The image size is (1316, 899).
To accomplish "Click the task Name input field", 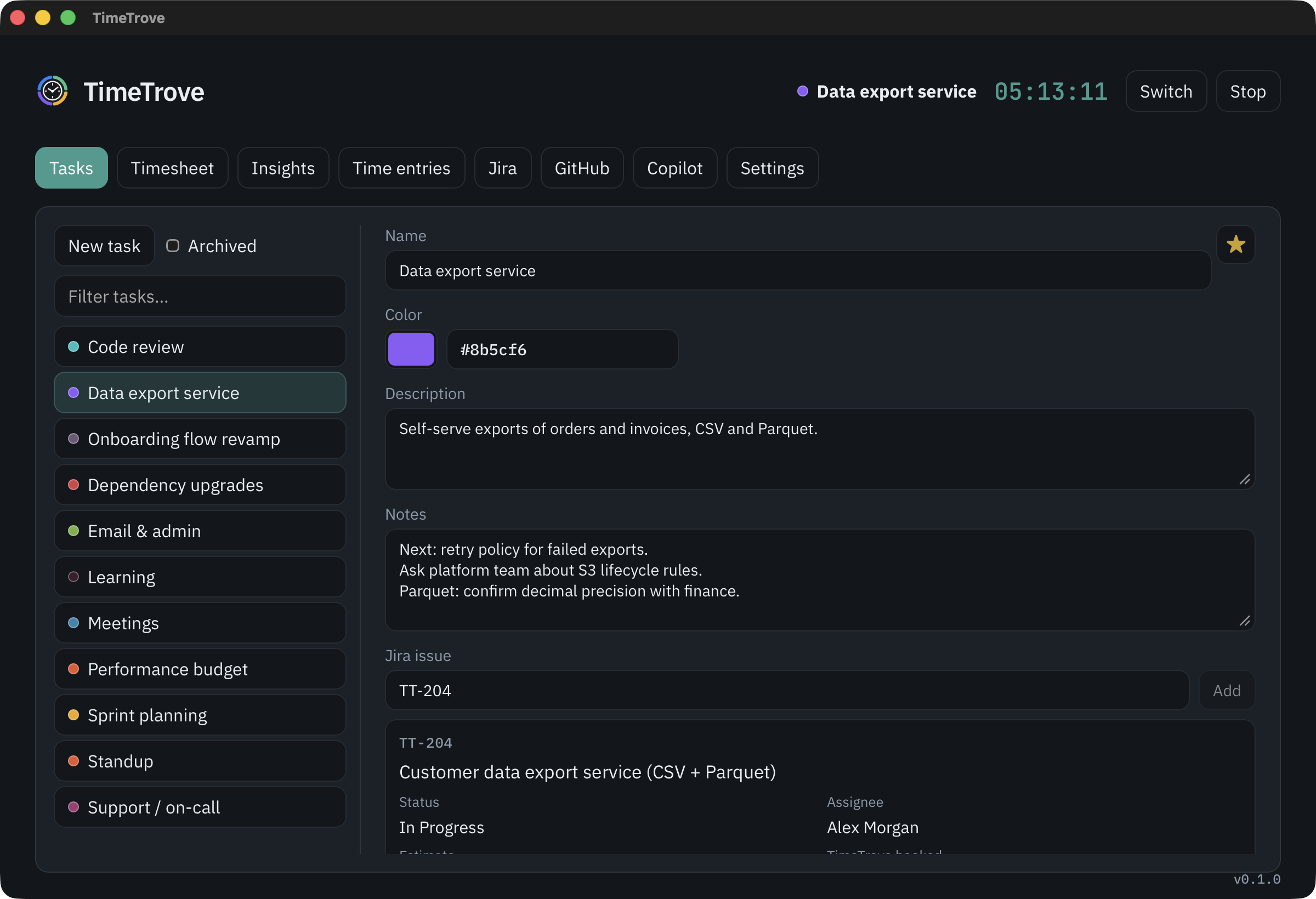I will [x=798, y=271].
